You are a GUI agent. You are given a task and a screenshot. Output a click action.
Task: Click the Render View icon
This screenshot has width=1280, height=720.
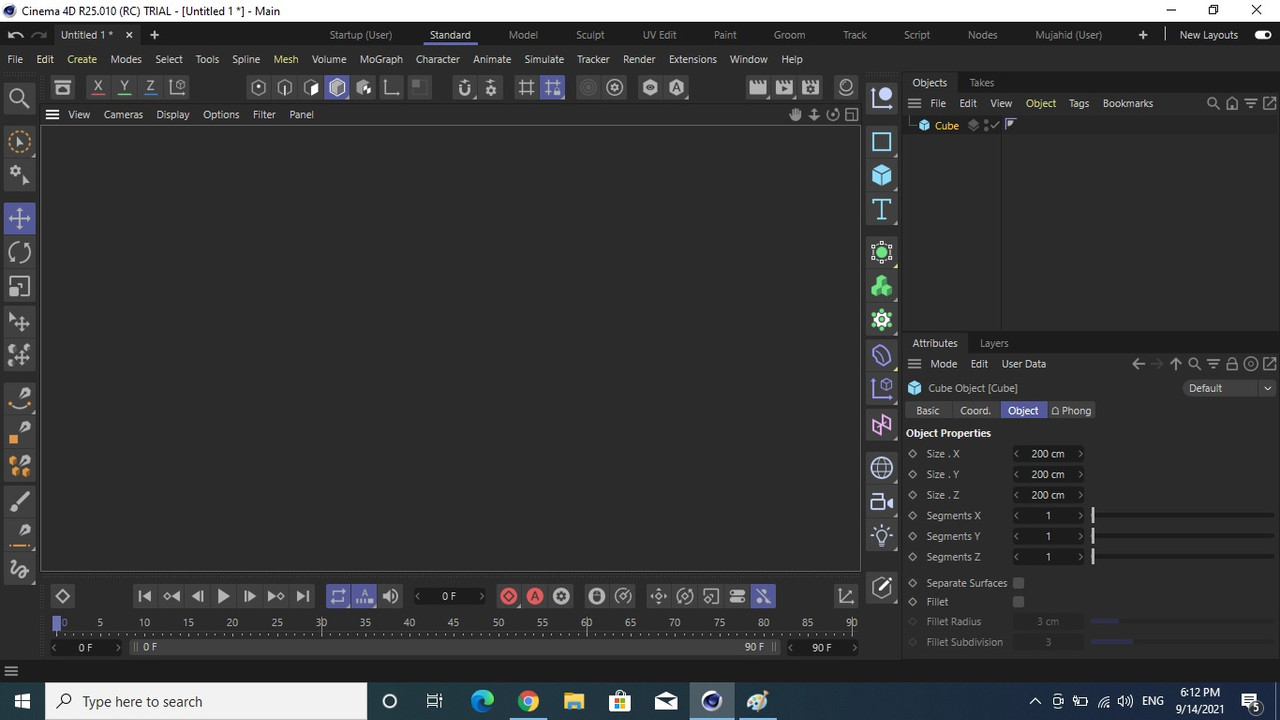tap(758, 88)
